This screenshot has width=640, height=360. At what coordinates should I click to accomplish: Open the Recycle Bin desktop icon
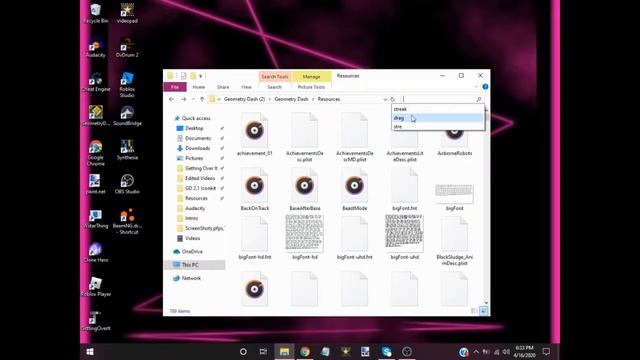point(96,13)
